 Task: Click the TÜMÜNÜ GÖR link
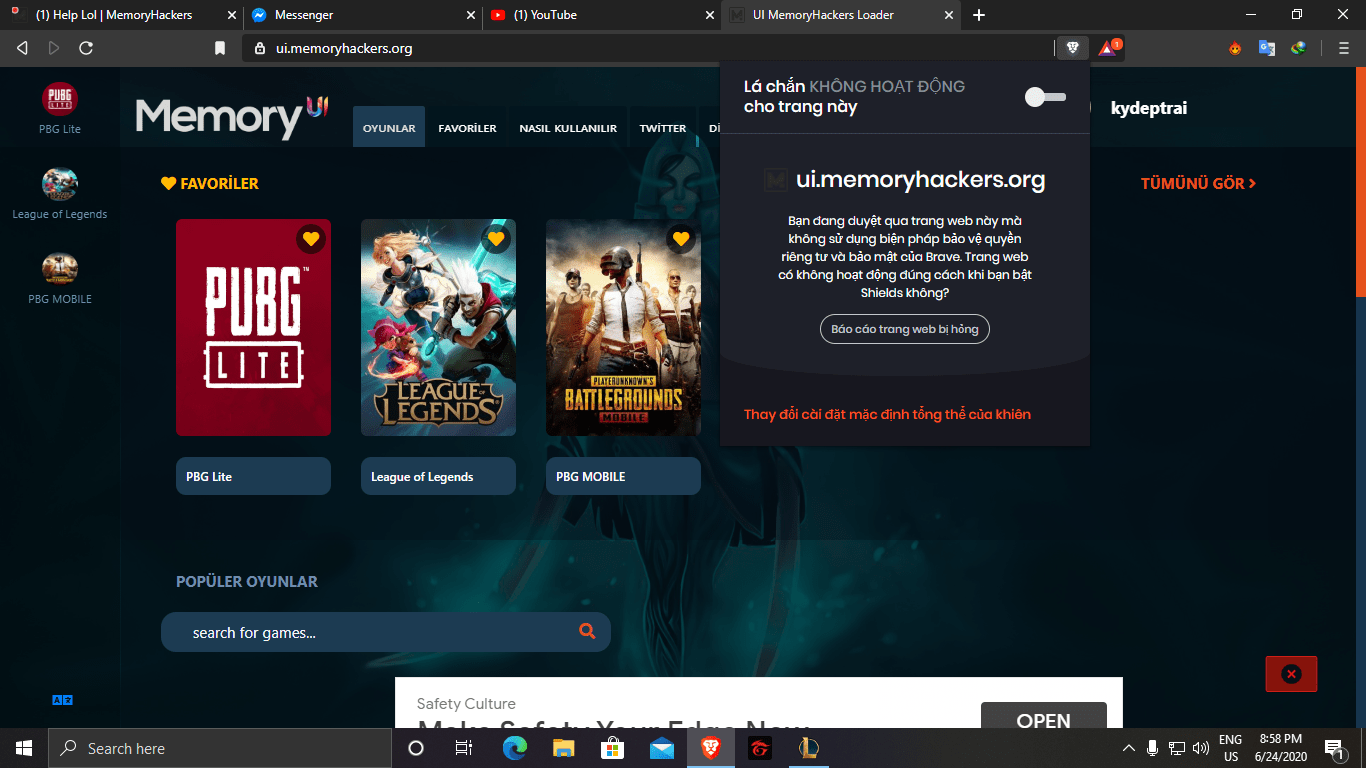click(1198, 183)
